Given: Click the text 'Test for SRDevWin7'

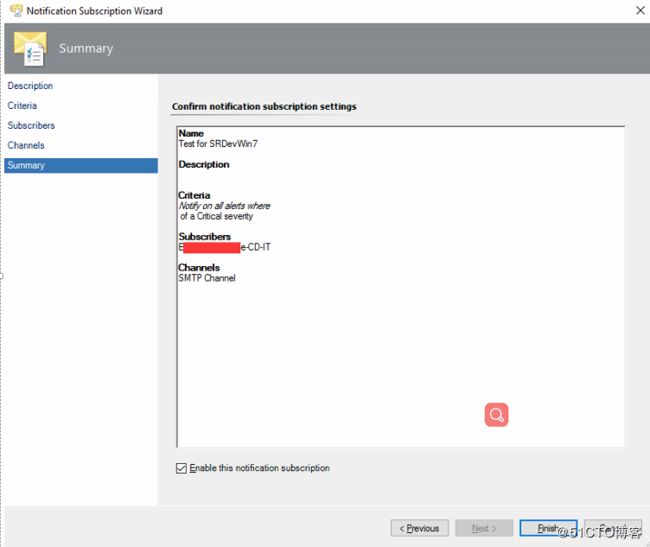Looking at the screenshot, I should 218,144.
